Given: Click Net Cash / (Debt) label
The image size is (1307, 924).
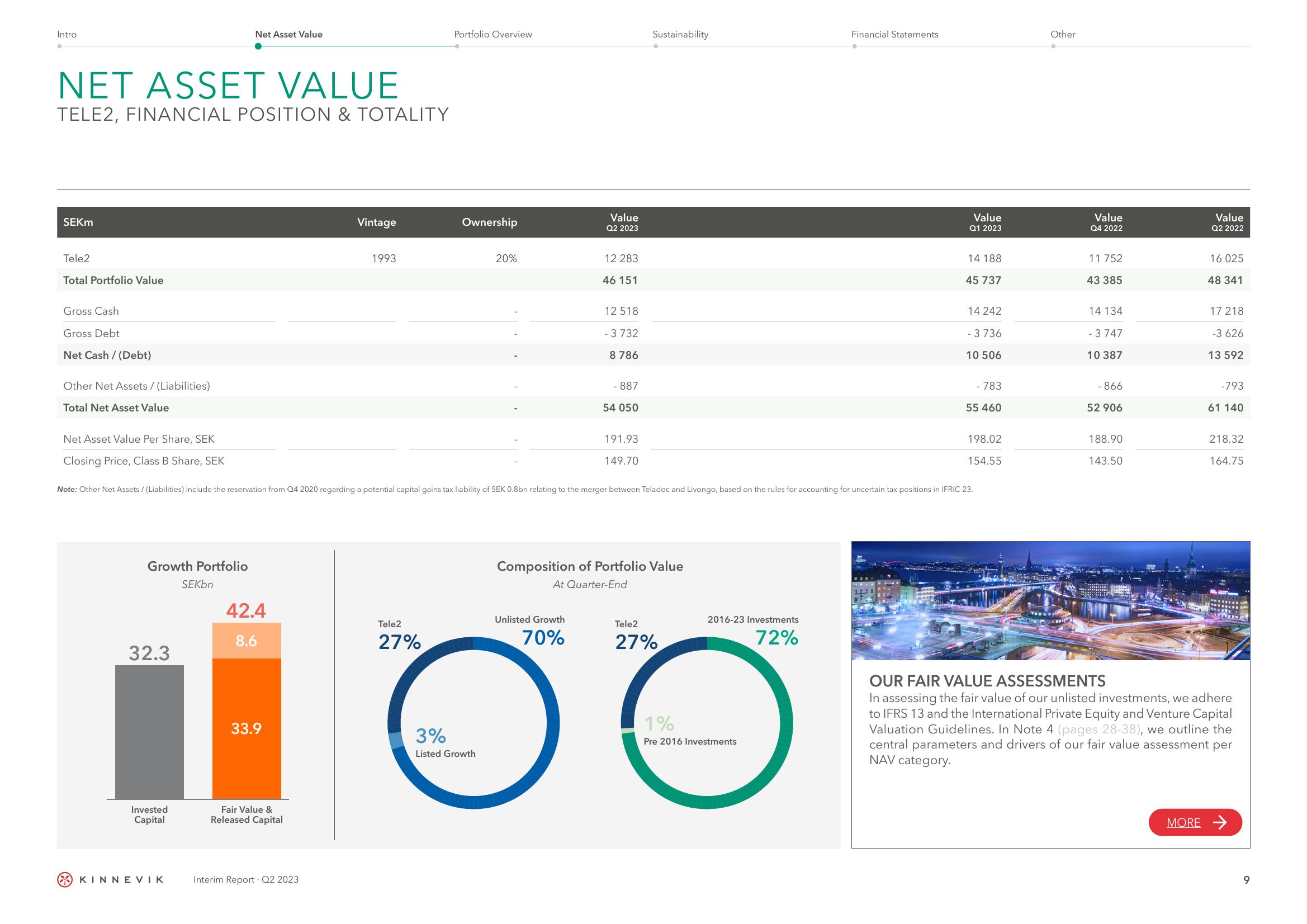Looking at the screenshot, I should click(107, 356).
